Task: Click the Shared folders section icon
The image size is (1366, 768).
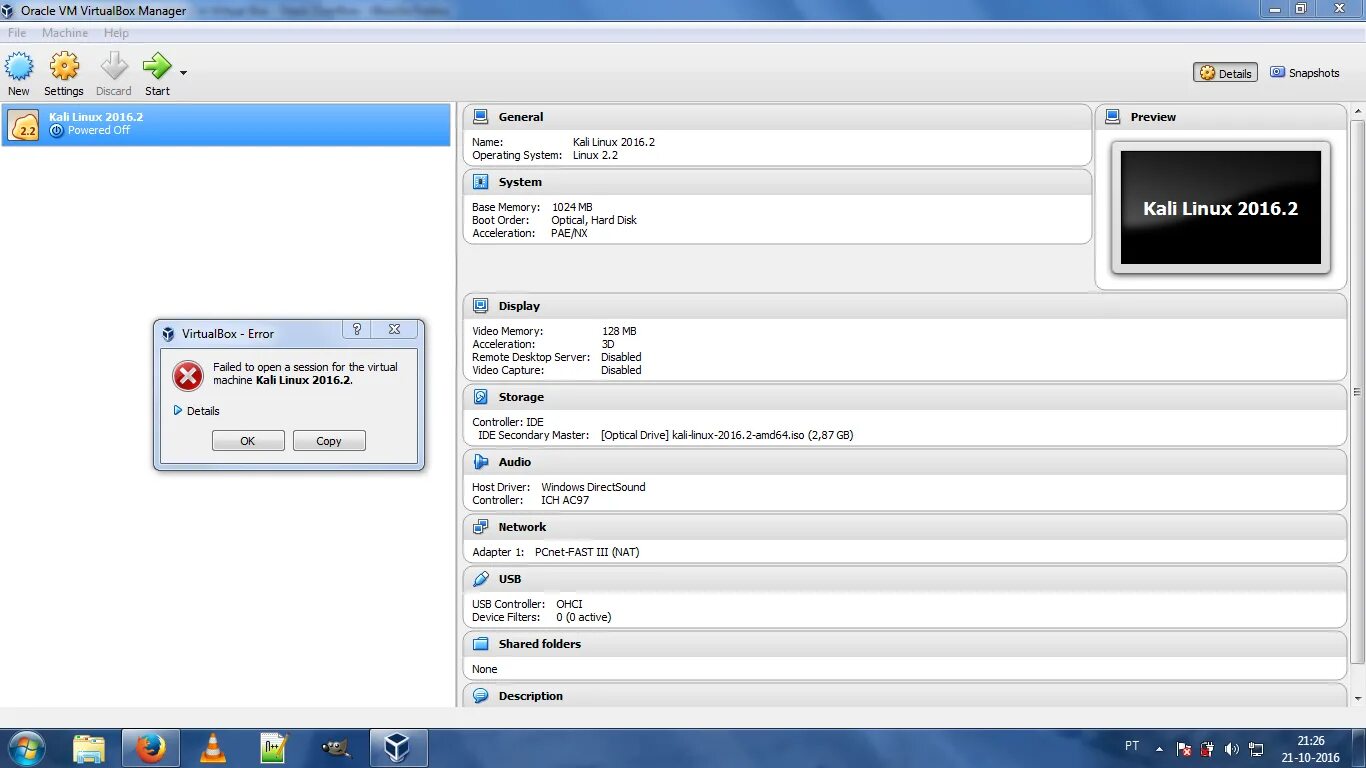Action: (481, 644)
